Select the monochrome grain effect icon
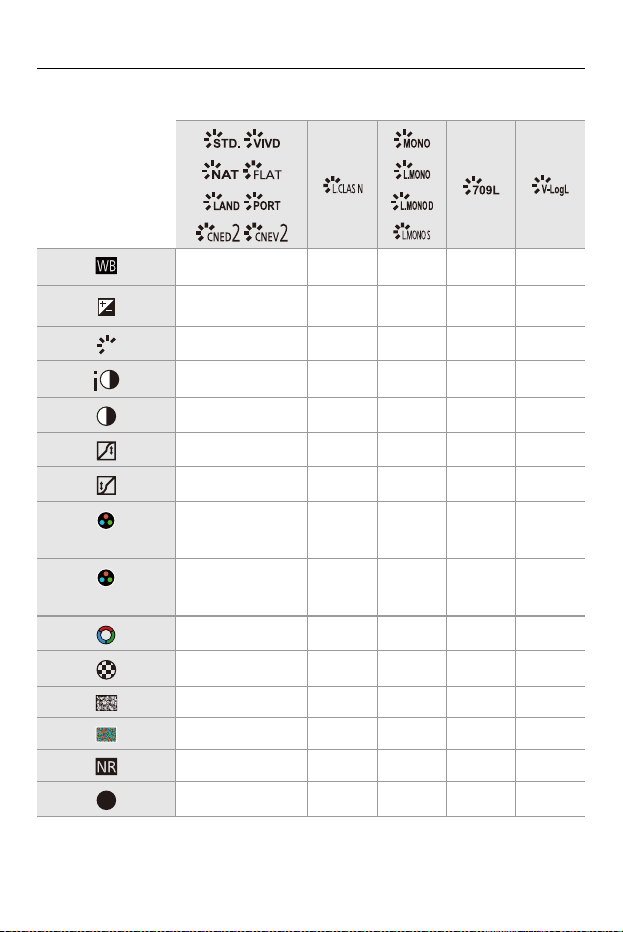 106,703
